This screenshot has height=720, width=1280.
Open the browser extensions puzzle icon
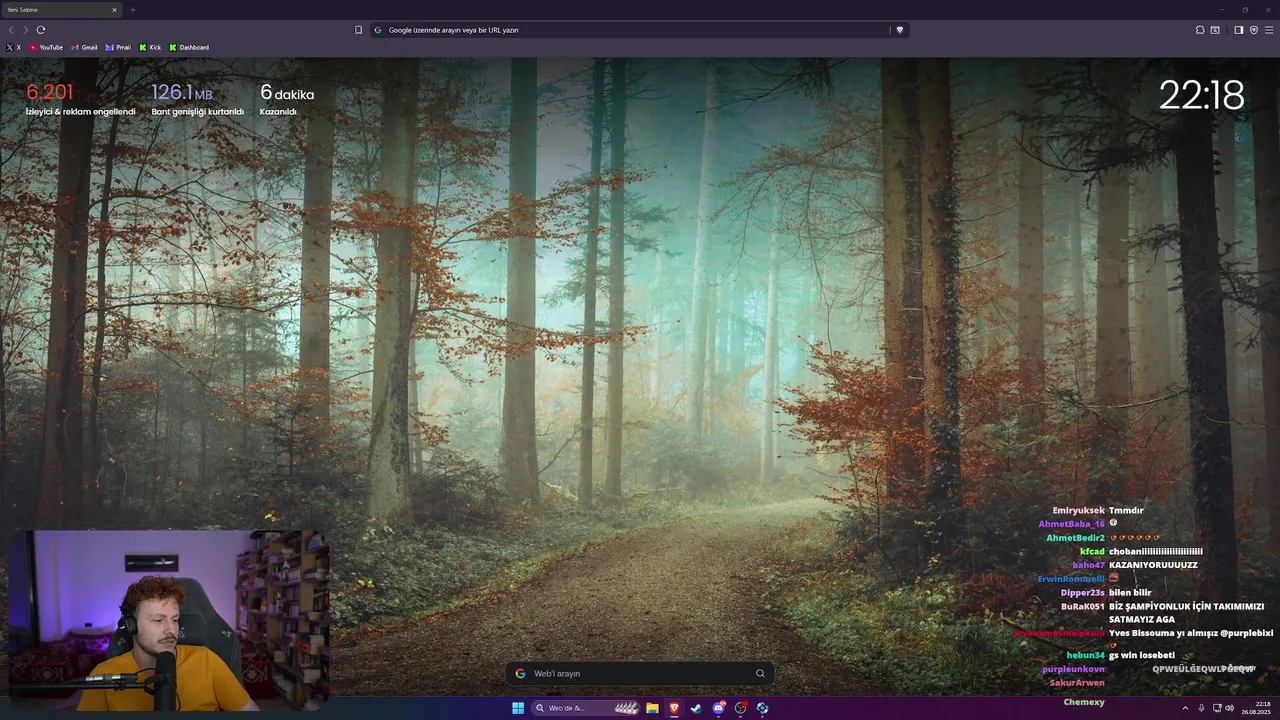coord(1200,30)
